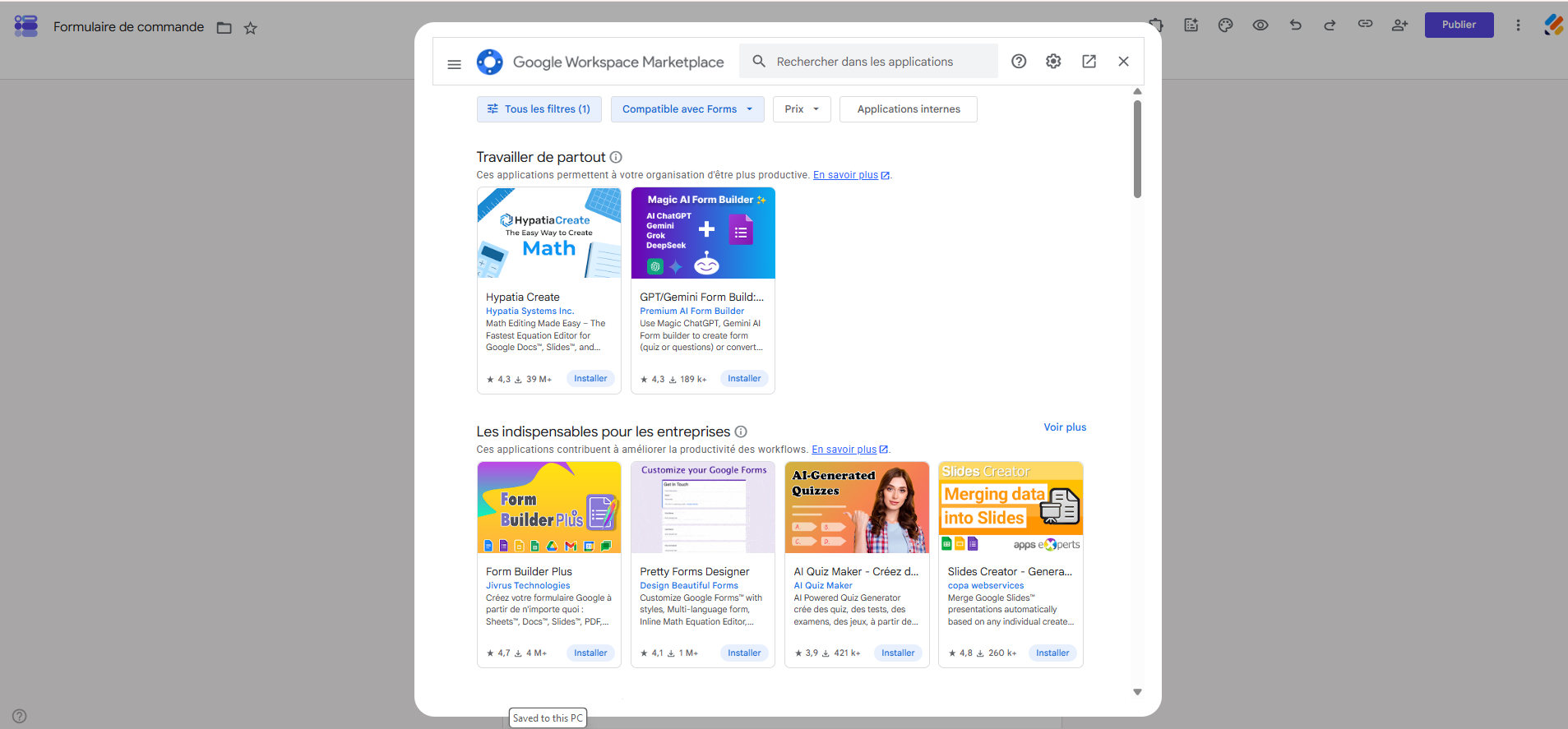1568x729 pixels.
Task: Click the Marketplace scrollbar thumb
Action: point(1137,149)
